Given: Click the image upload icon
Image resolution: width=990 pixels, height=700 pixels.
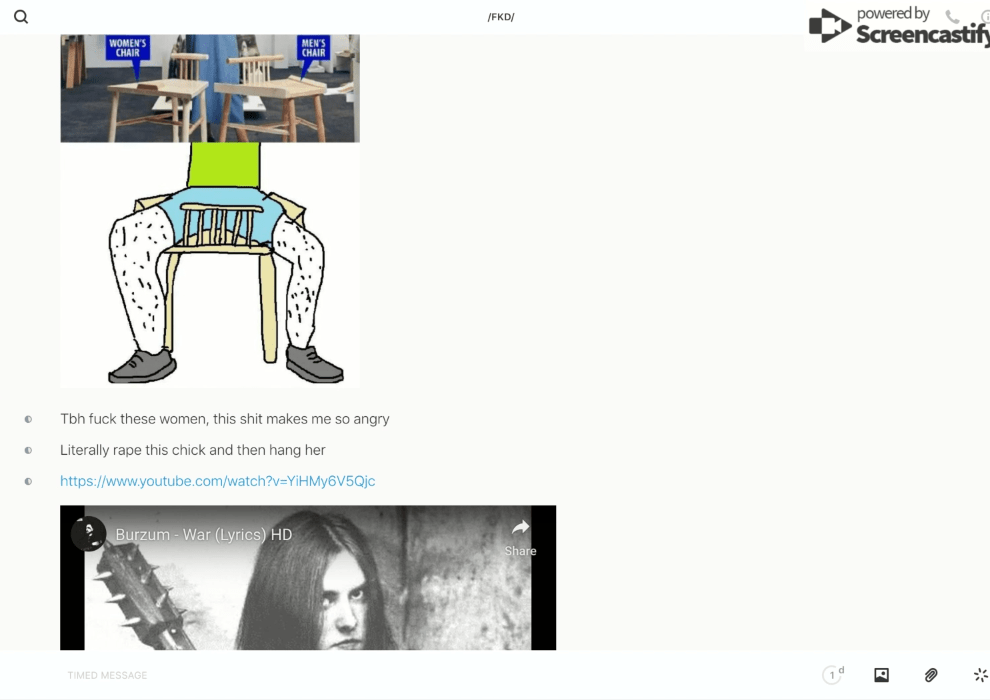Looking at the screenshot, I should tap(881, 675).
